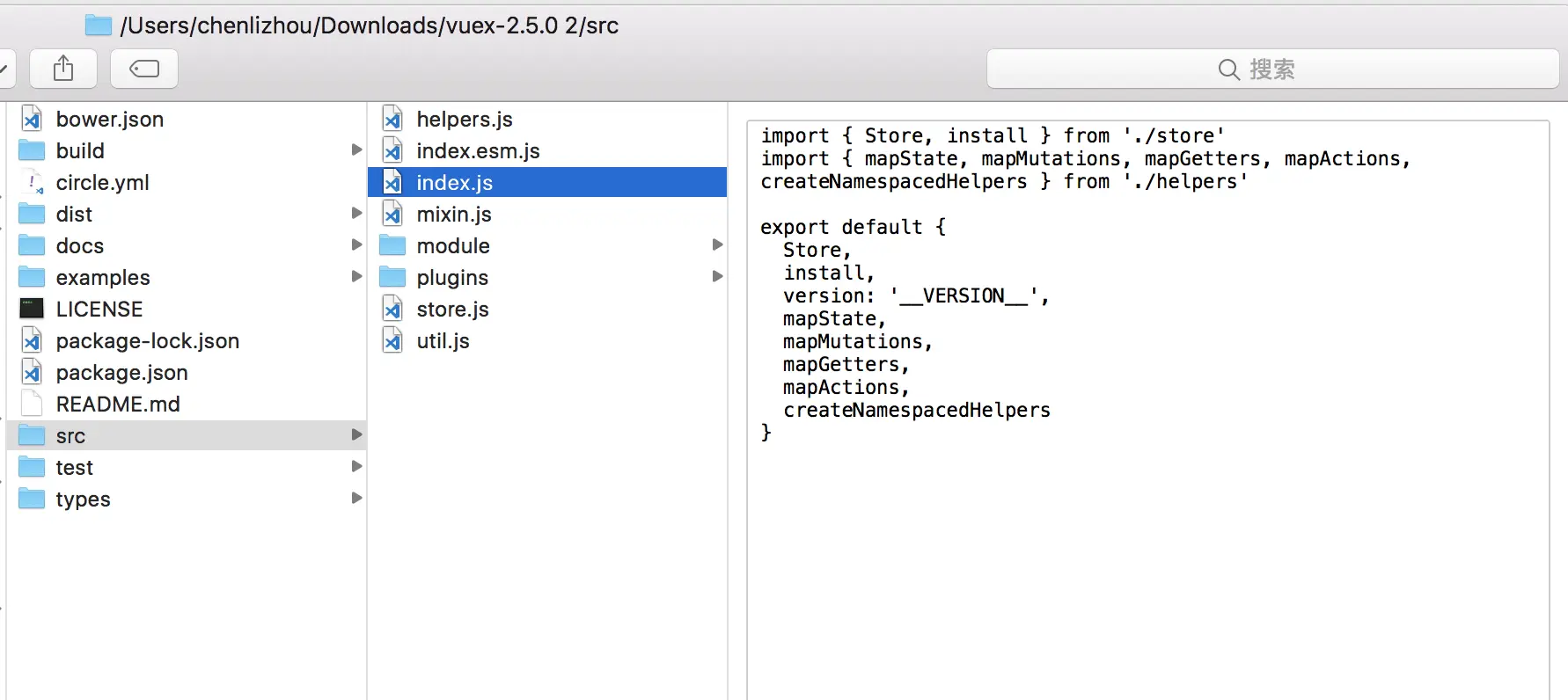This screenshot has height=700, width=1568.
Task: Click the util.js file icon
Action: pyautogui.click(x=392, y=340)
